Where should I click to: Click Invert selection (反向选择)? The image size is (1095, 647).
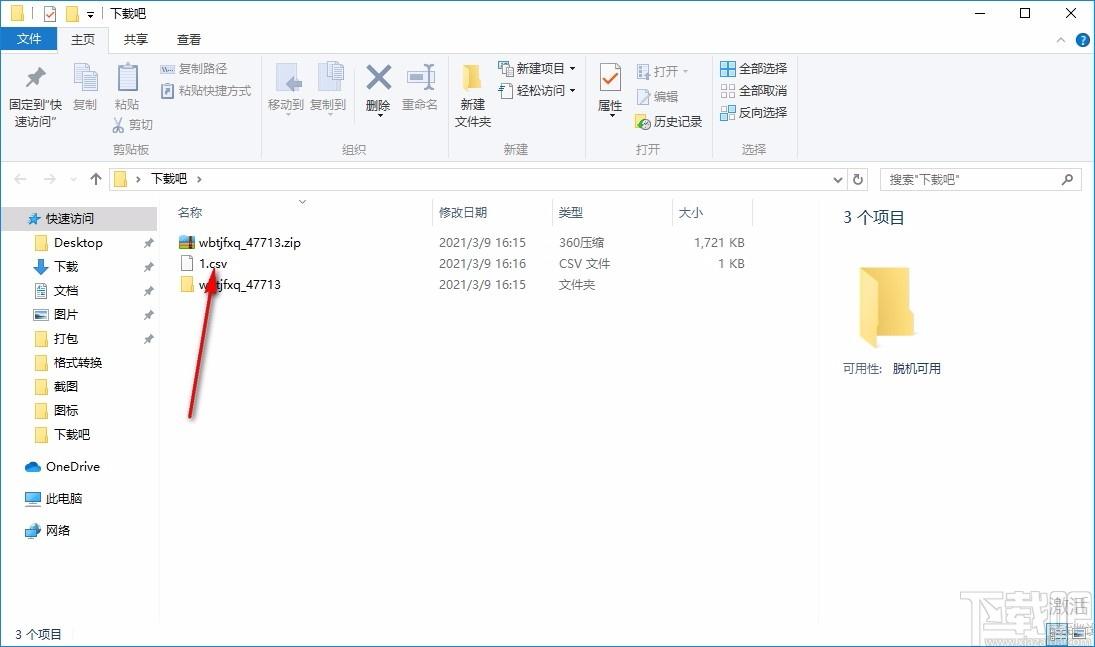click(754, 112)
